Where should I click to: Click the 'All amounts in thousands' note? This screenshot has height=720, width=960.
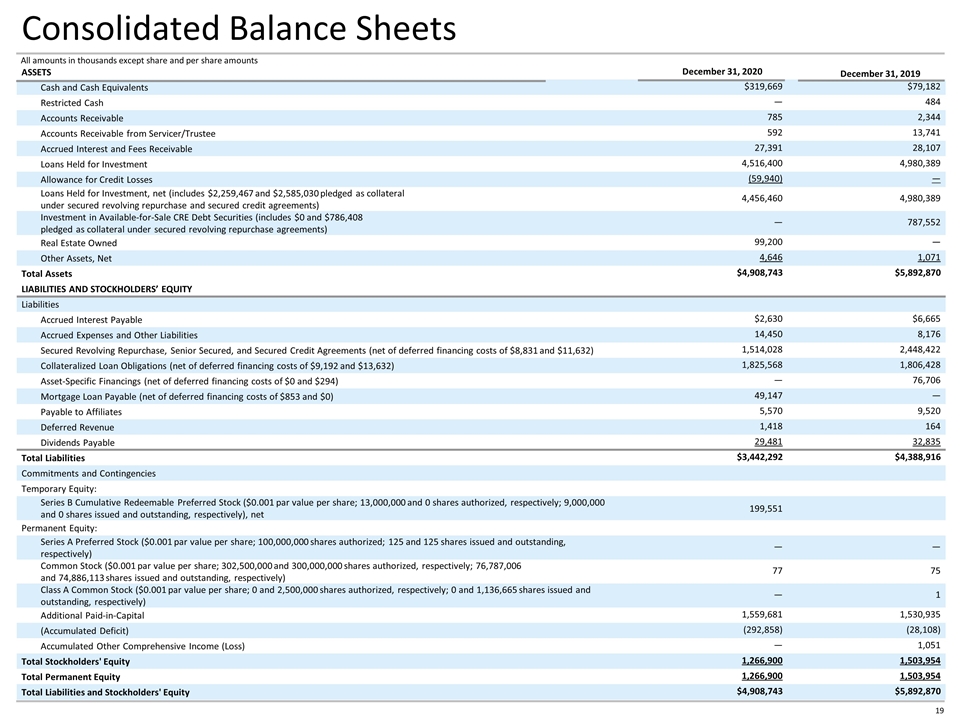coord(139,61)
